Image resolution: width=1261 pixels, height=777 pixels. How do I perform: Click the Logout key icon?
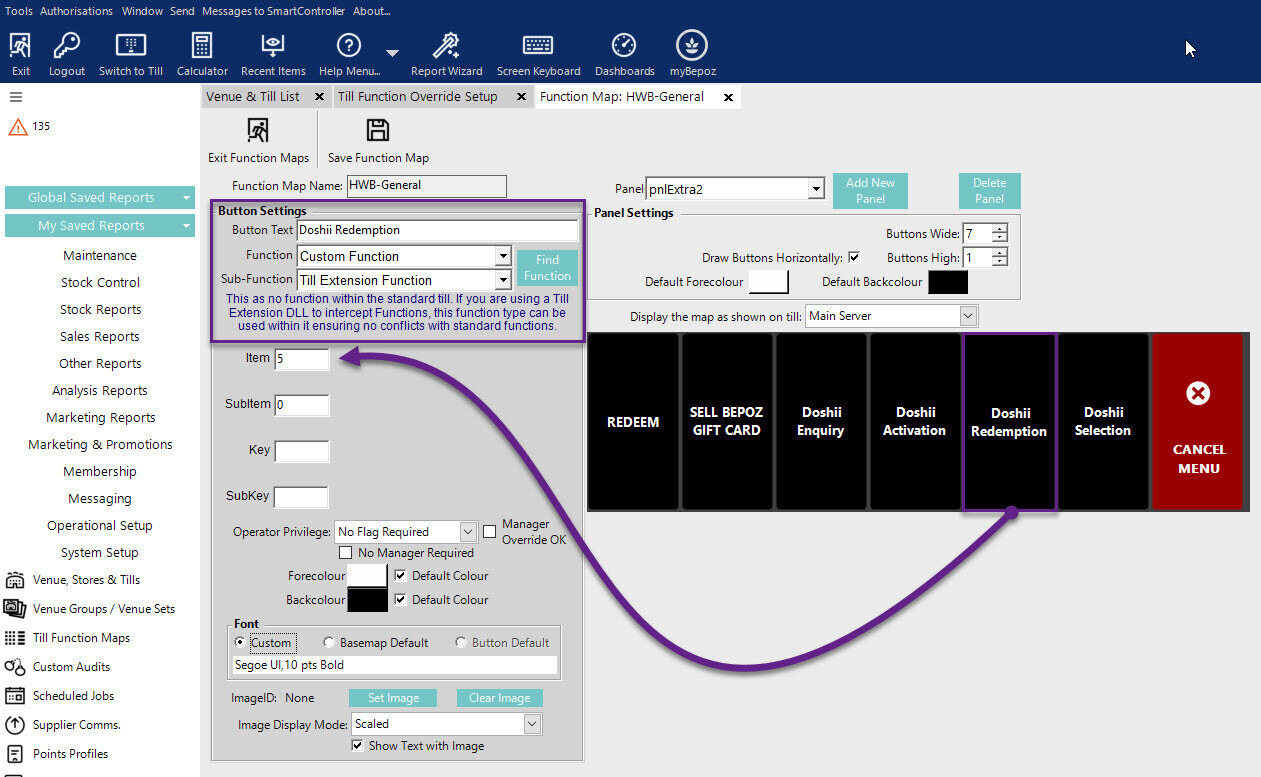pos(67,46)
